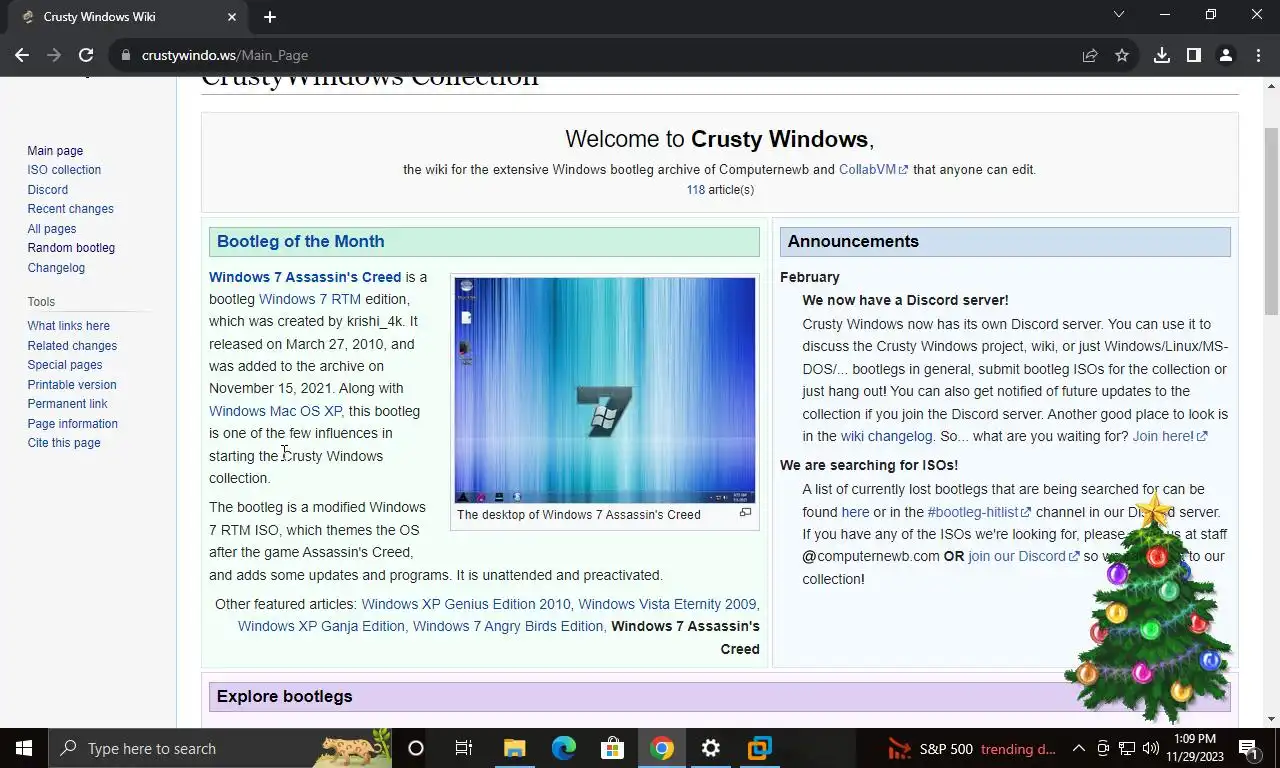1280x768 pixels.
Task: Click the join our Discord link
Action: (x=1023, y=556)
